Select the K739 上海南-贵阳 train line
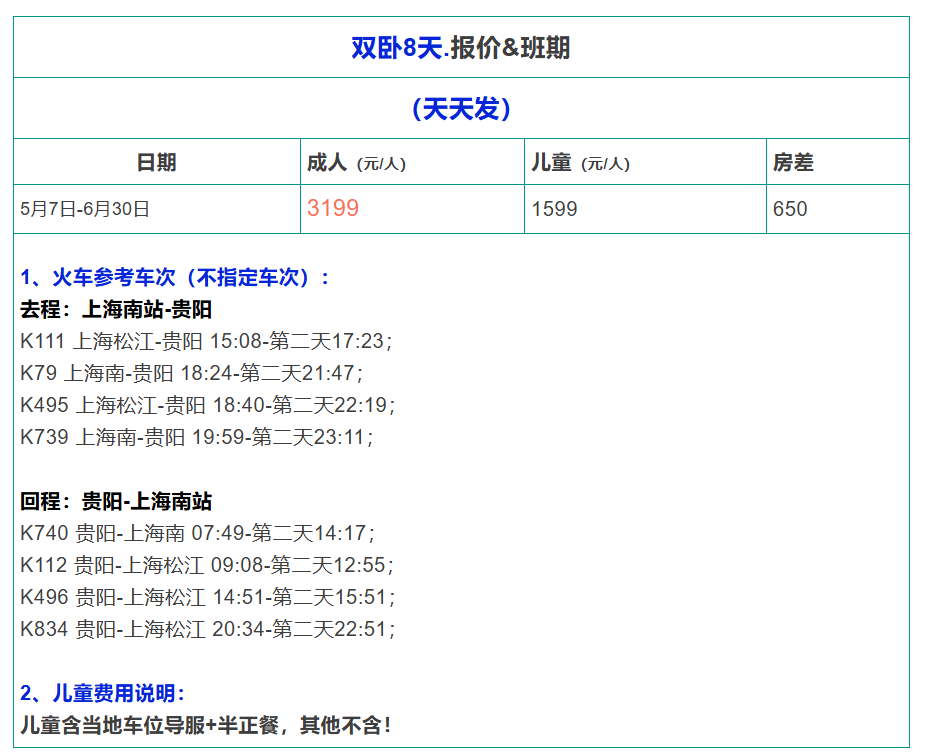Image resolution: width=926 pixels, height=754 pixels. pos(196,437)
